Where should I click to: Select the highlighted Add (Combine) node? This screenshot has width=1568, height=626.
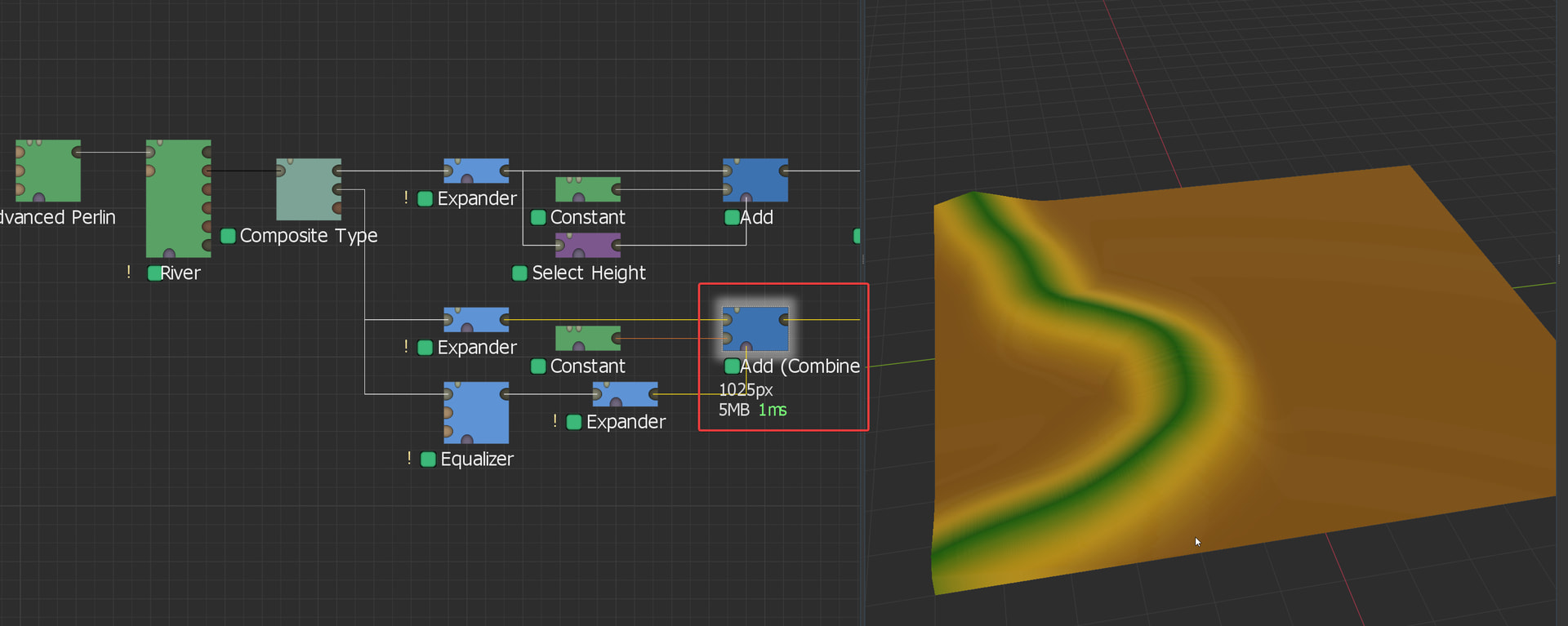tap(755, 328)
